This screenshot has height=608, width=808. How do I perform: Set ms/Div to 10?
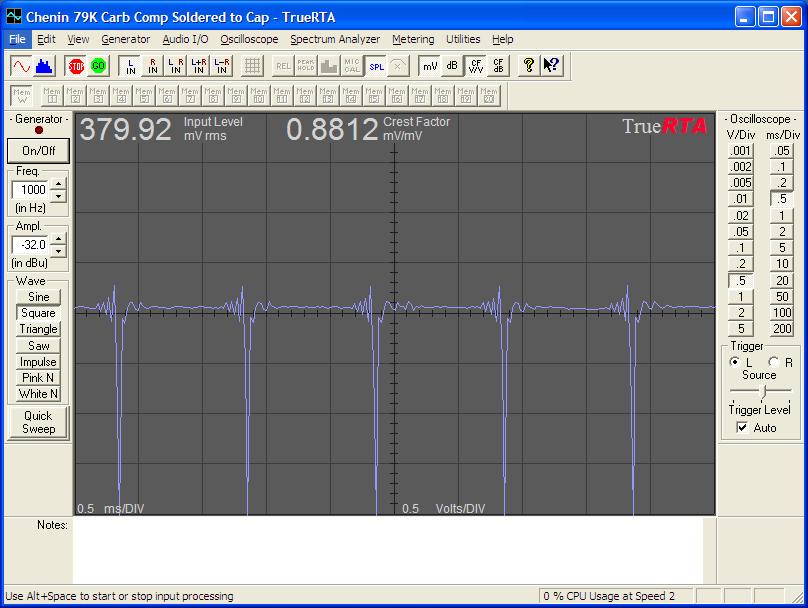782,264
